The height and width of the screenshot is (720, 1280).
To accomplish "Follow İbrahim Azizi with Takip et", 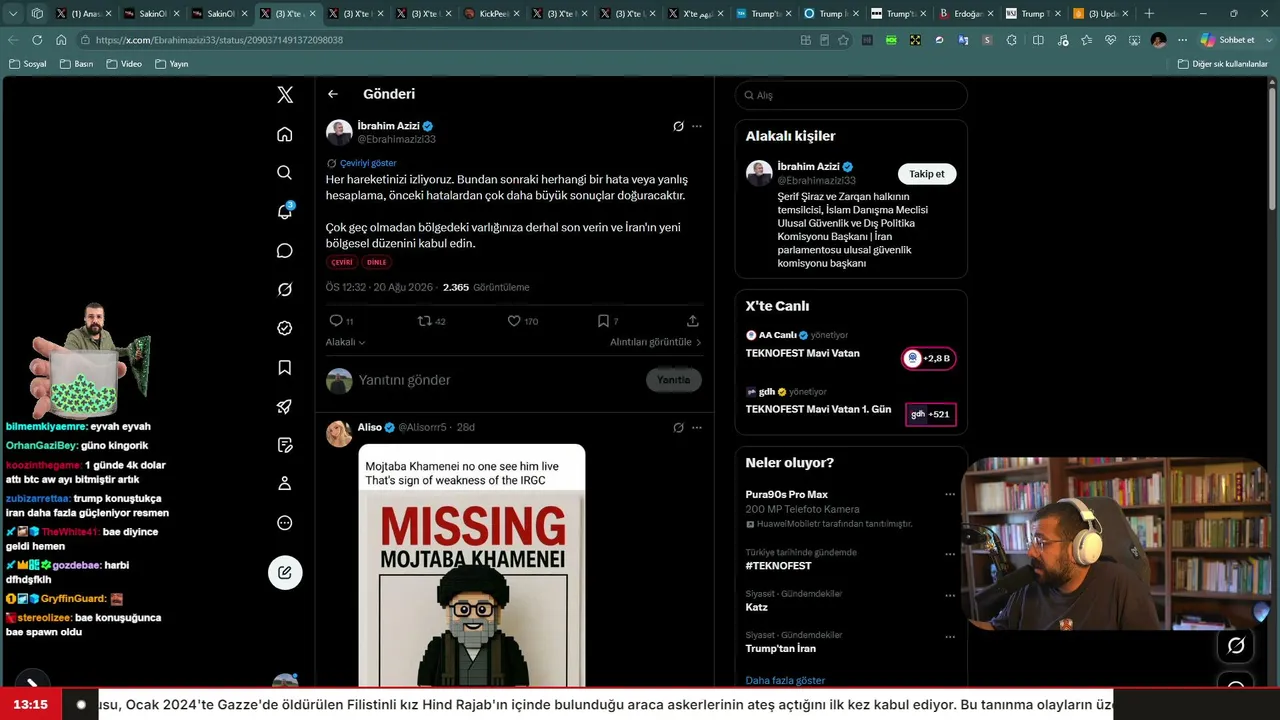I will (927, 174).
